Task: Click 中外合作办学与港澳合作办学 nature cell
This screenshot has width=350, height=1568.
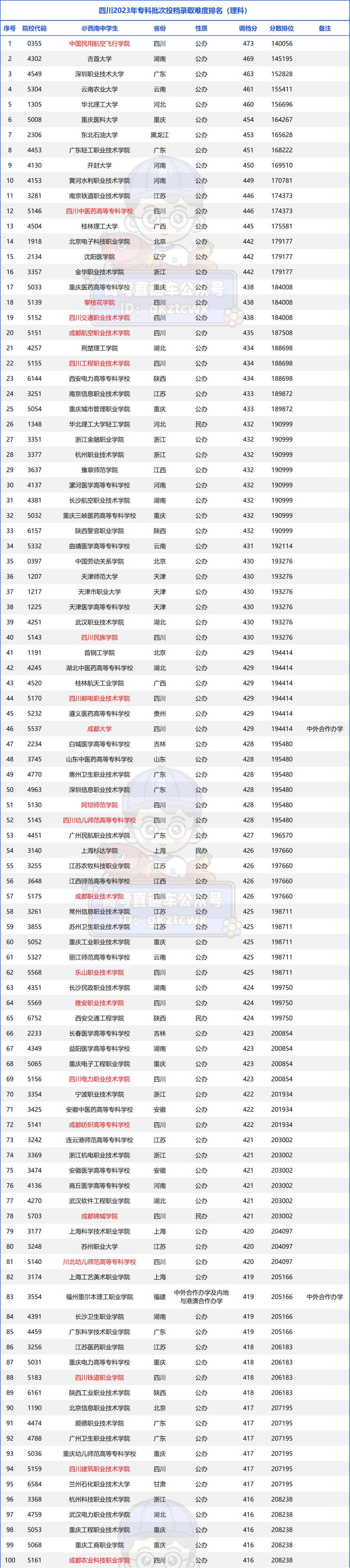Action: coord(202,1297)
